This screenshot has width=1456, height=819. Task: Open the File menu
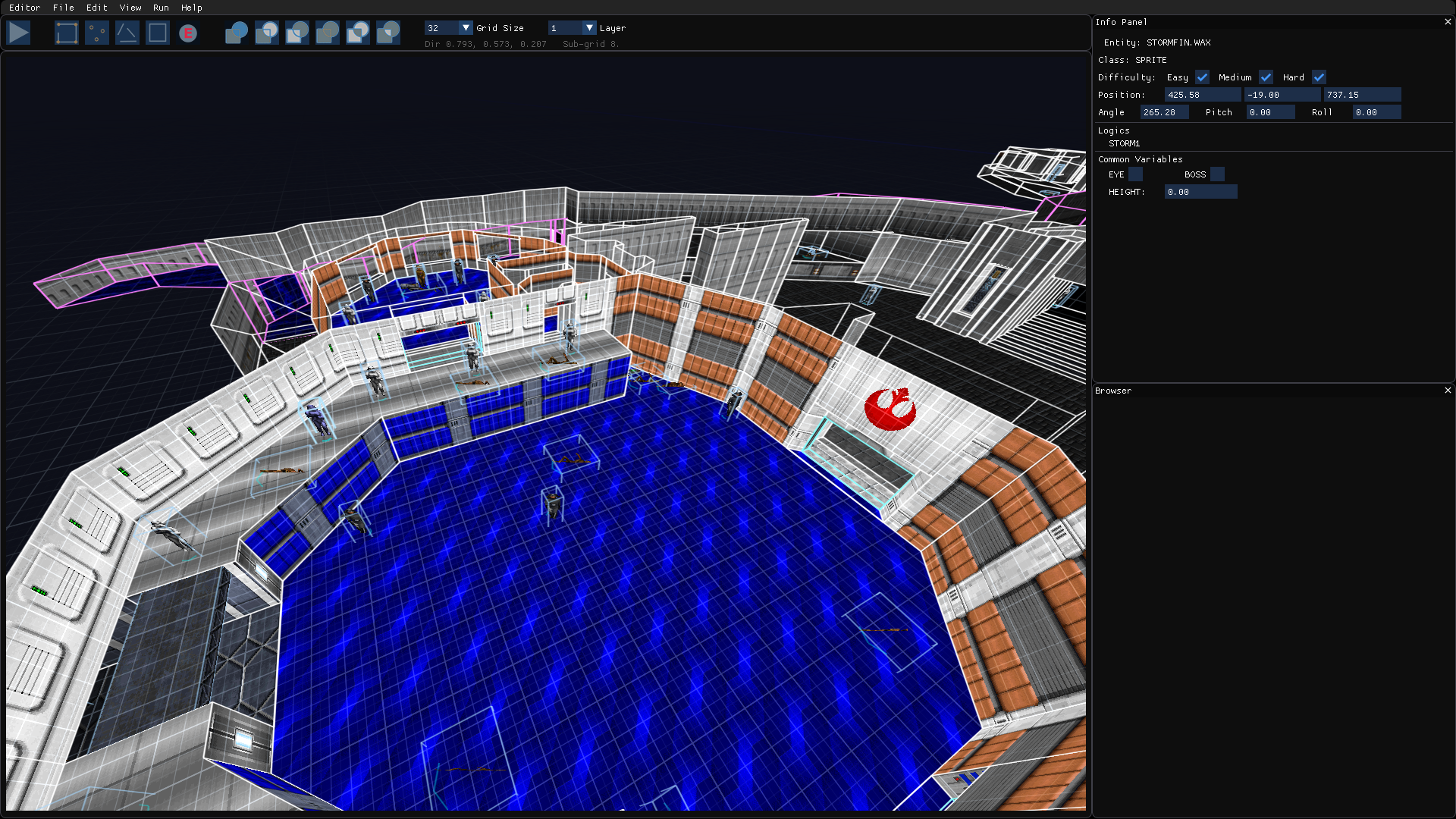pos(64,8)
